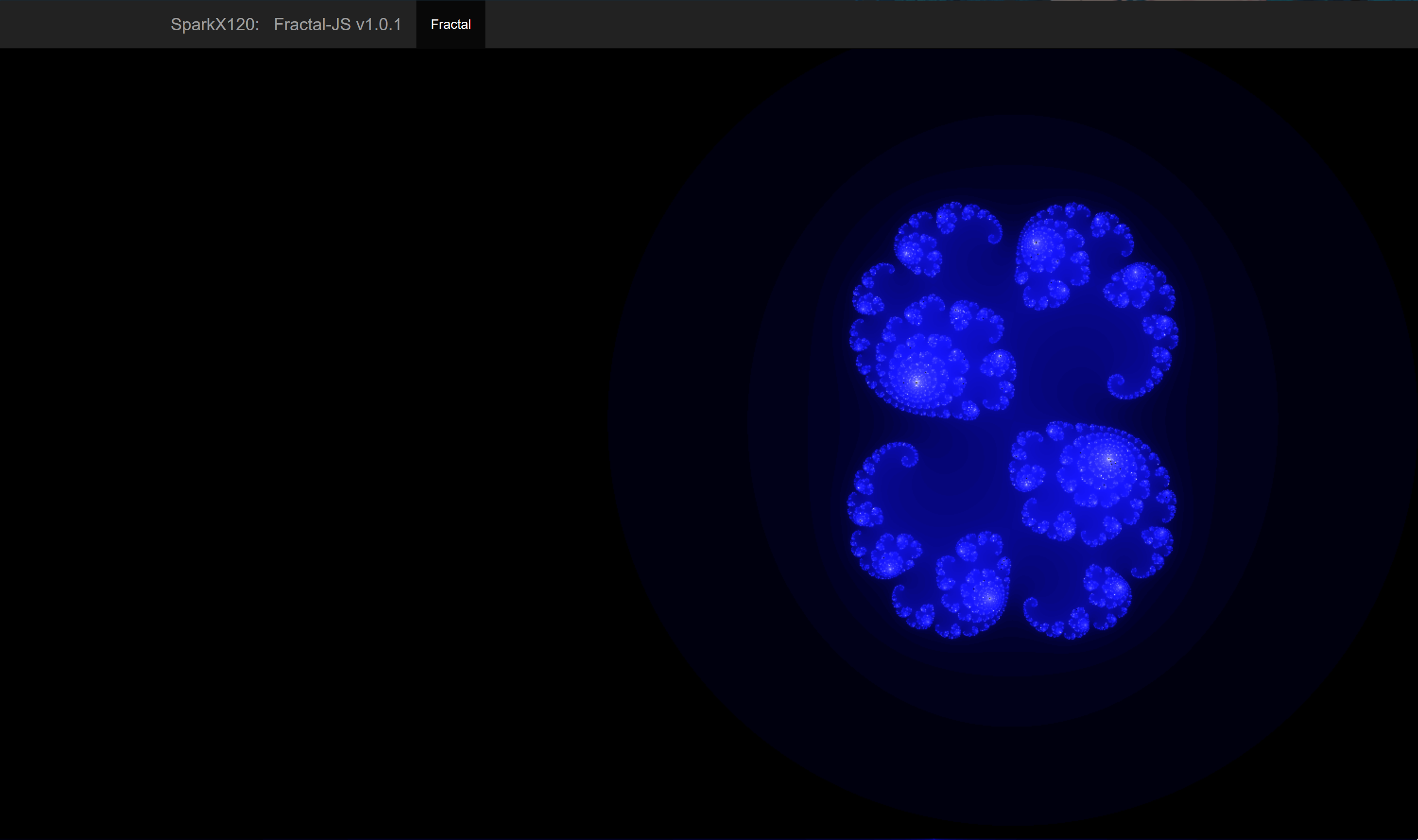The image size is (1418, 840).
Task: Click the largest bright spiral center on the left lobe
Action: (x=917, y=382)
